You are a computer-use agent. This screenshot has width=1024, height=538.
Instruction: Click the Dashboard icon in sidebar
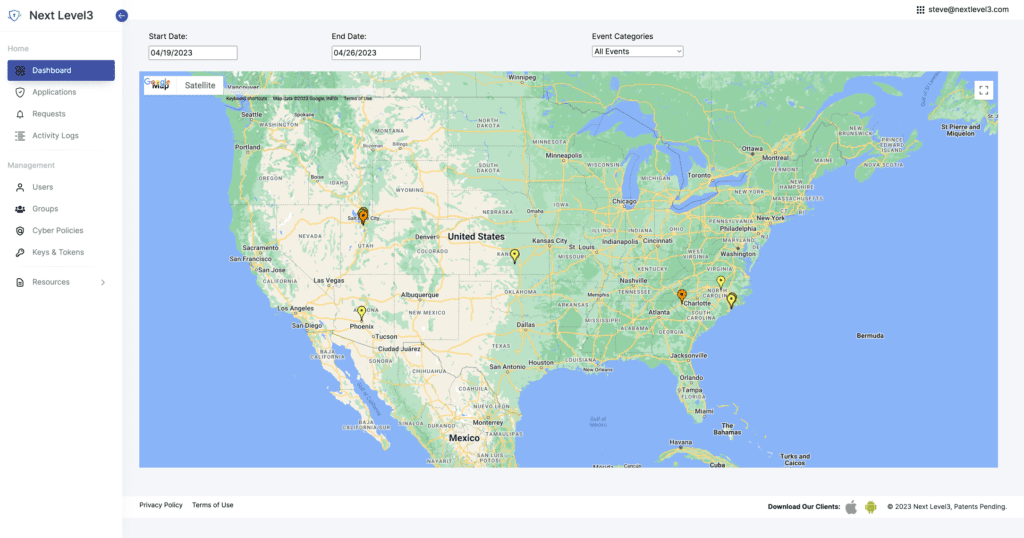20,71
